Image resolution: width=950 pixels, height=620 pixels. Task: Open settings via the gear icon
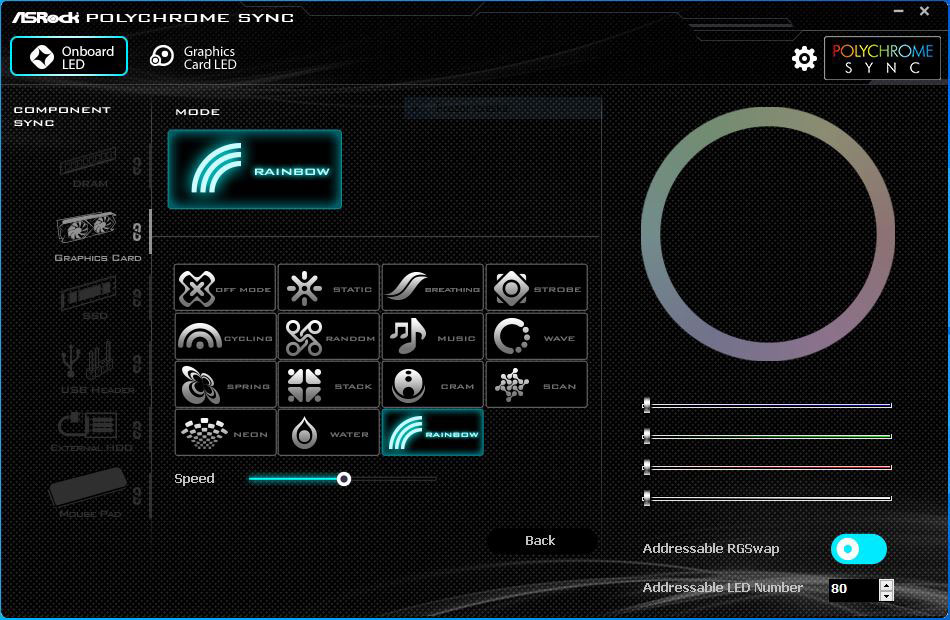coord(804,59)
